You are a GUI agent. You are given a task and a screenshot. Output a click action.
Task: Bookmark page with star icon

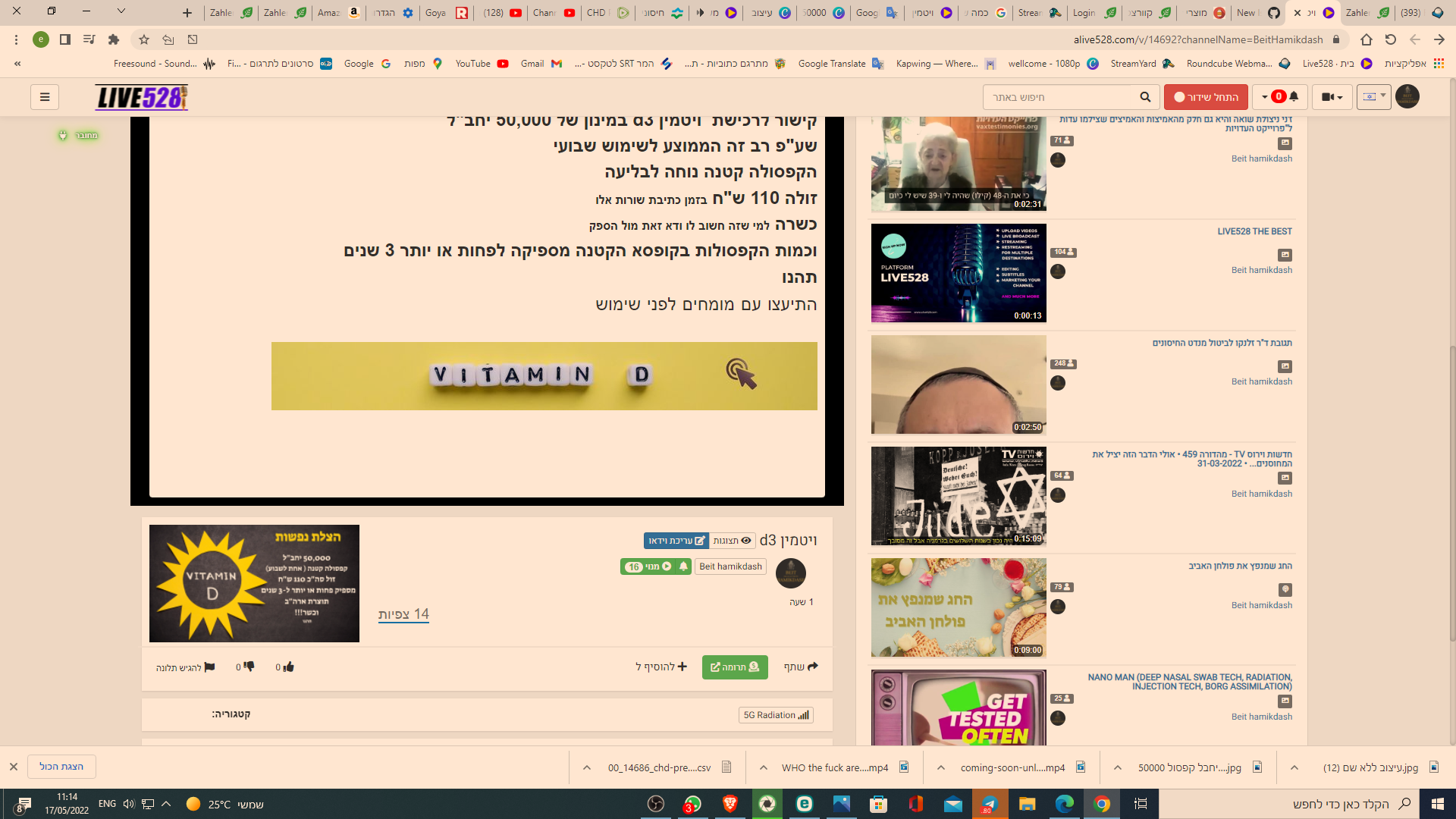pyautogui.click(x=144, y=39)
